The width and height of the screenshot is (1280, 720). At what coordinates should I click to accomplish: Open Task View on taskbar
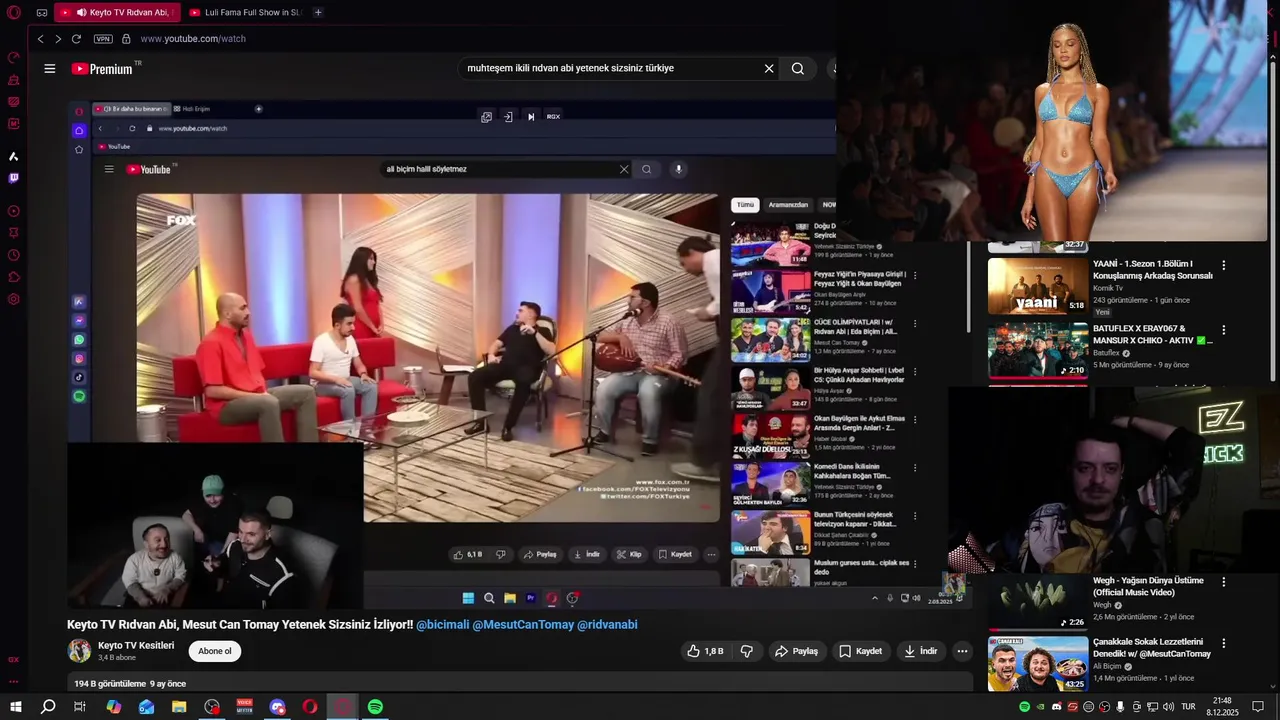80,707
